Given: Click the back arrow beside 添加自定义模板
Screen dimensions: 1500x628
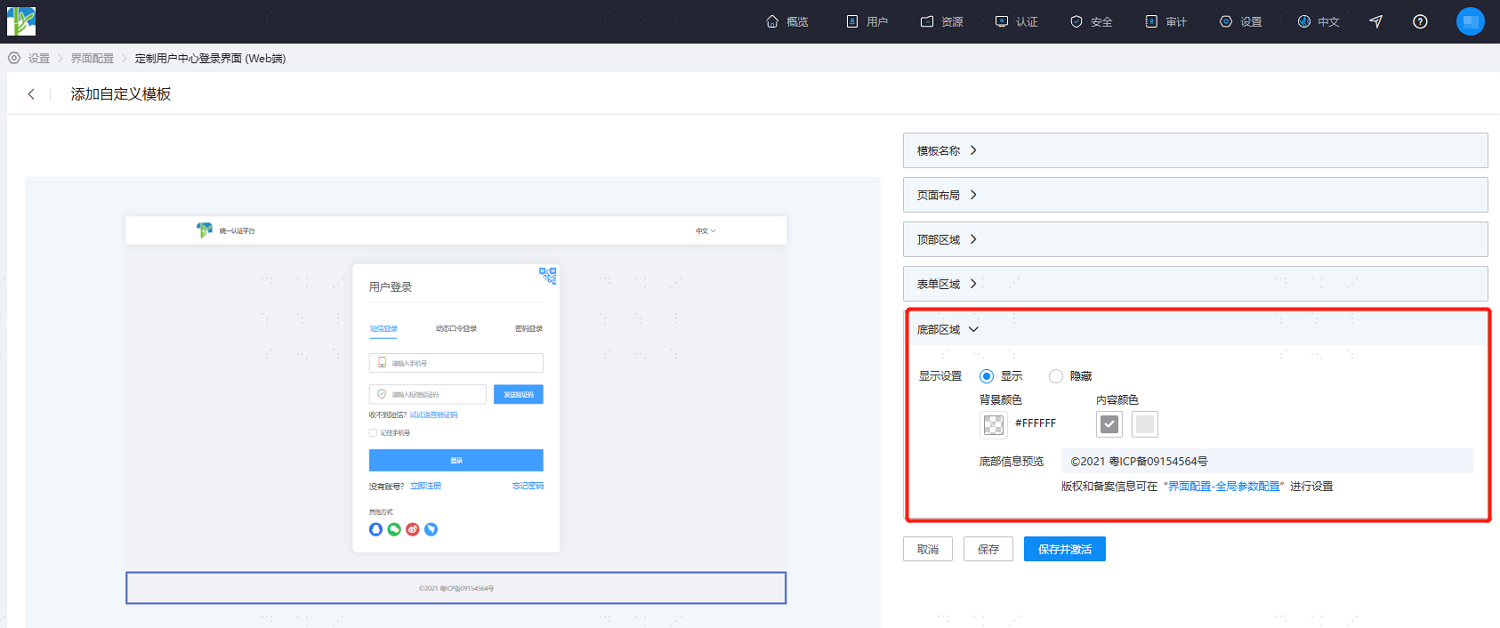Looking at the screenshot, I should click(x=31, y=94).
